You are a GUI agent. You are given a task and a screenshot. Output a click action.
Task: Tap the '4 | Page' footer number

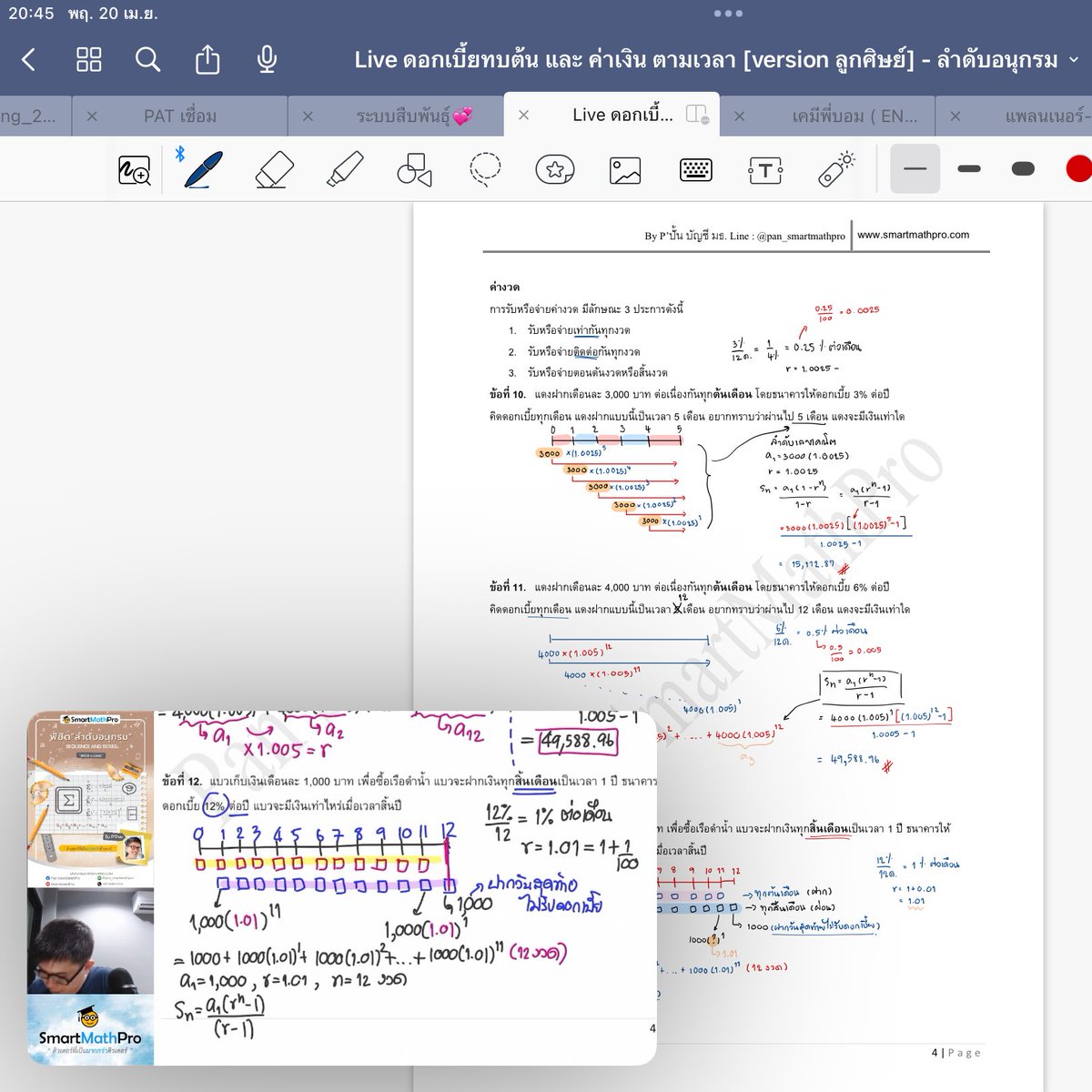tap(955, 1052)
